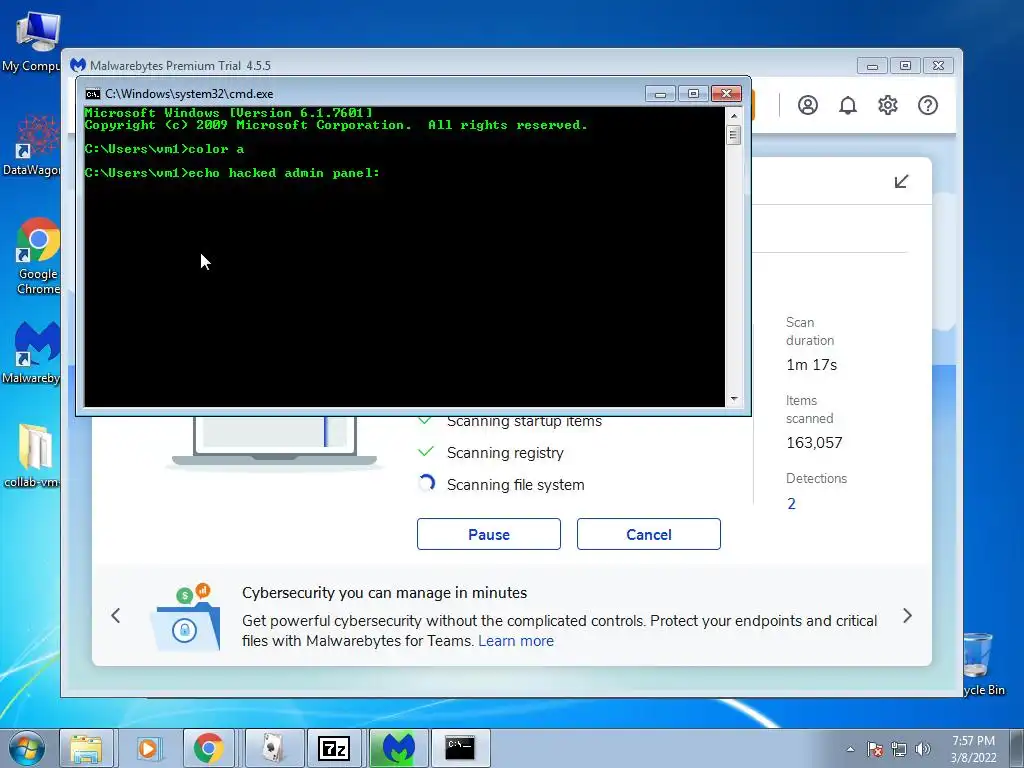Minimize the cmd.exe window
The image size is (1024, 768).
(x=660, y=94)
